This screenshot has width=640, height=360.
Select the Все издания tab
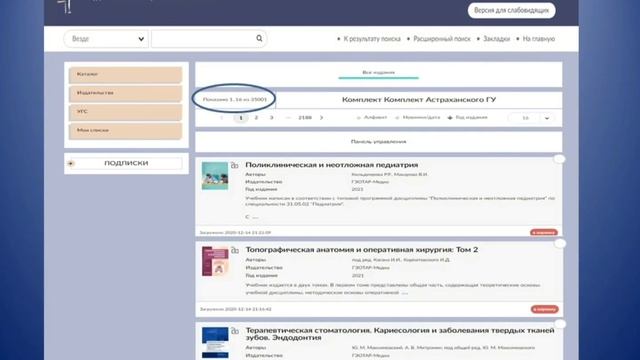click(x=378, y=73)
